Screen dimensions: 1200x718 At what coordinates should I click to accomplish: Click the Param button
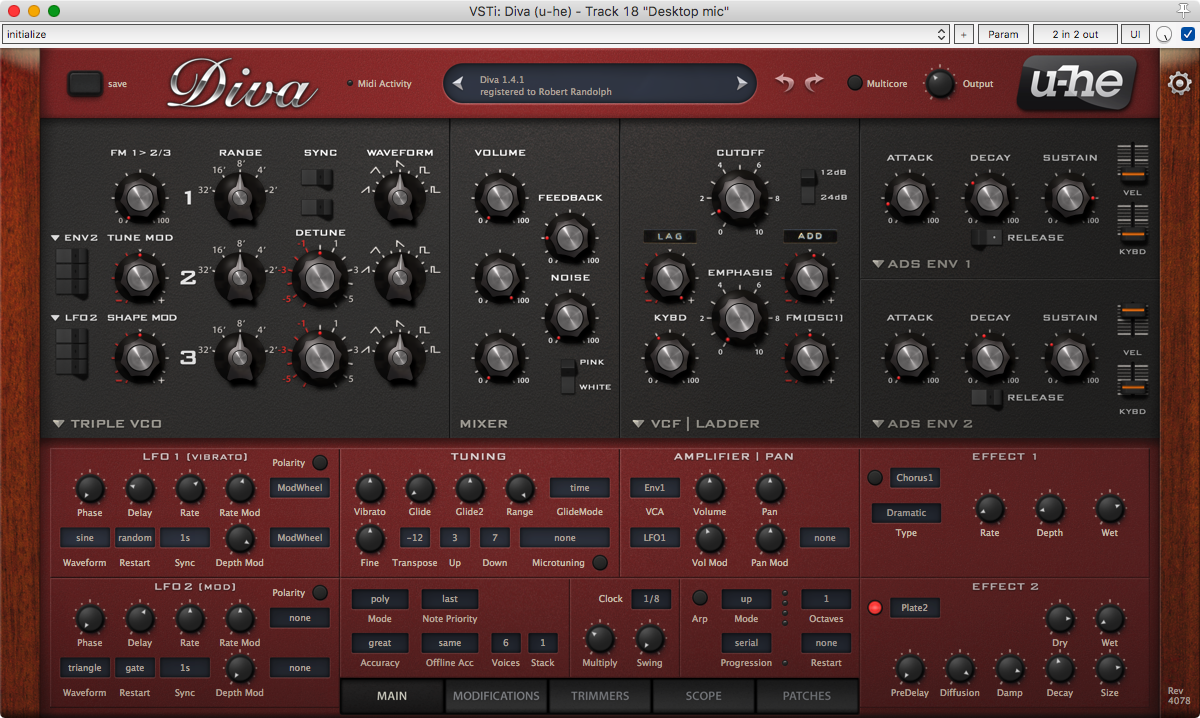1003,34
